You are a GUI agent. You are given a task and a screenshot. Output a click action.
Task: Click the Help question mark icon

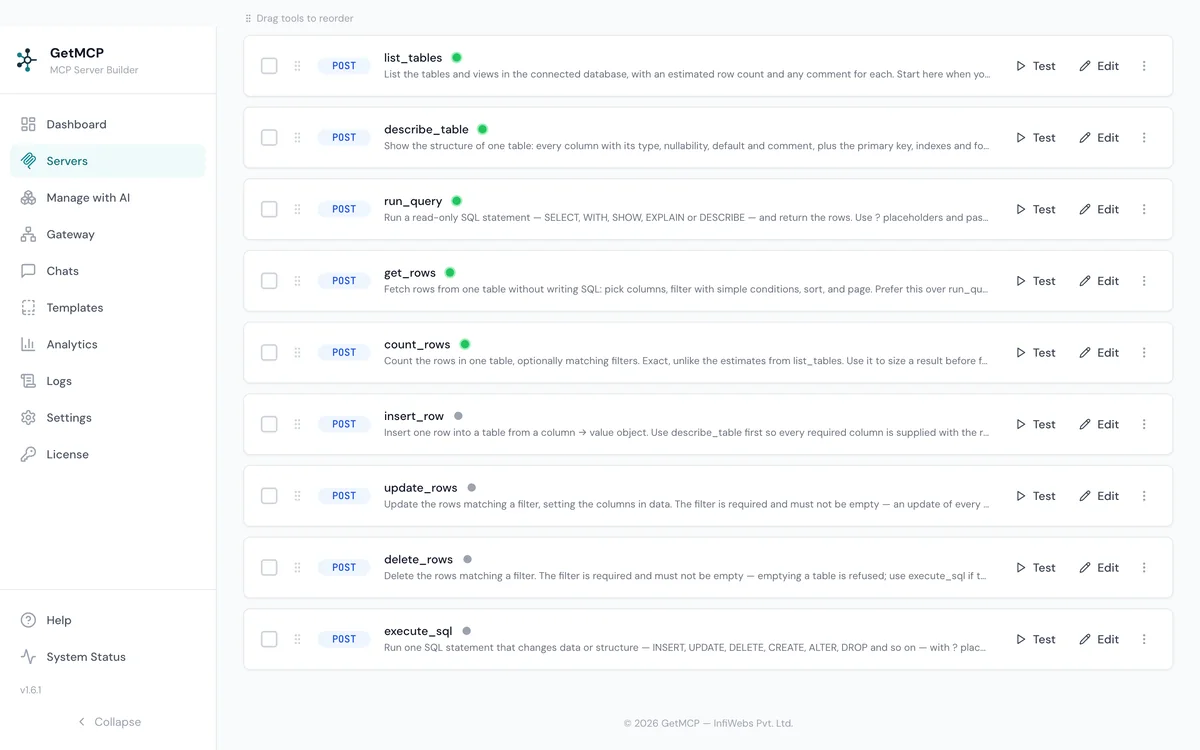(x=28, y=620)
